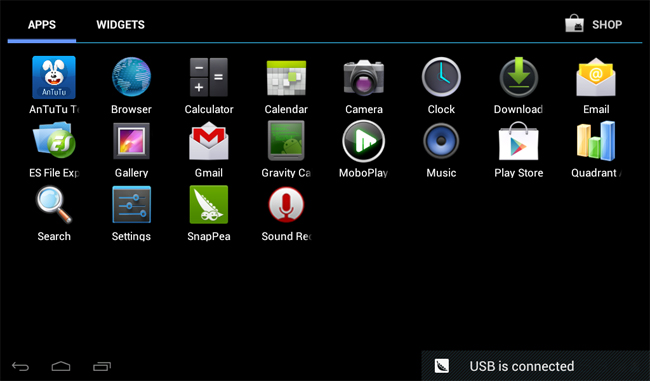Open the SHOP button
650x381 pixels.
tap(594, 24)
